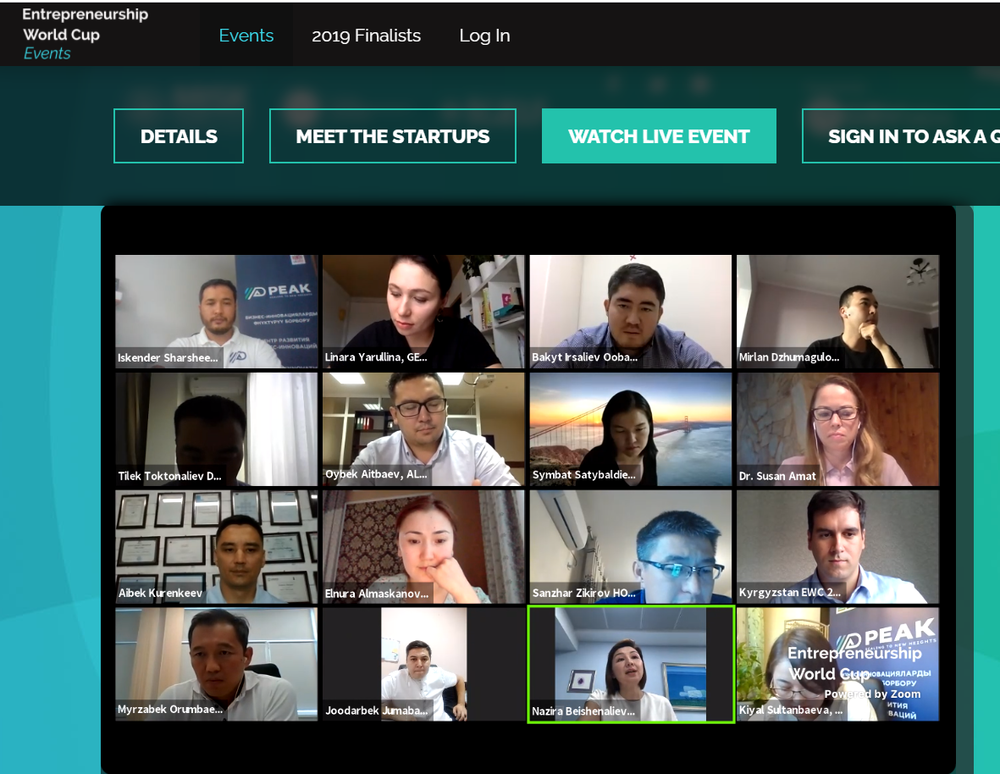This screenshot has width=1000, height=774.
Task: Open the Events menu item
Action: point(246,36)
